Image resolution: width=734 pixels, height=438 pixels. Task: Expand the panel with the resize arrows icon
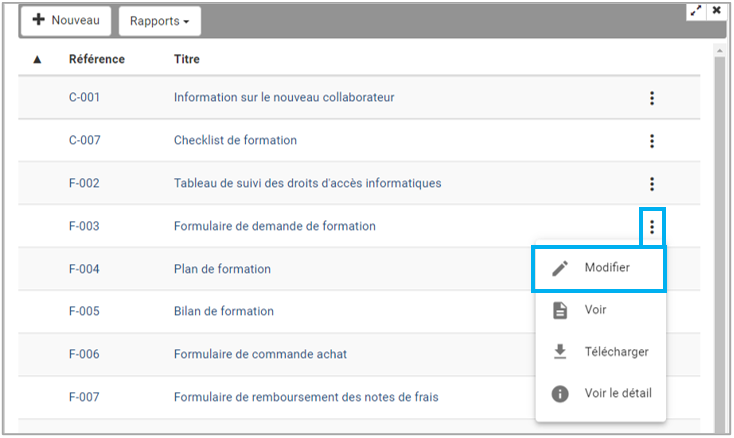point(697,11)
